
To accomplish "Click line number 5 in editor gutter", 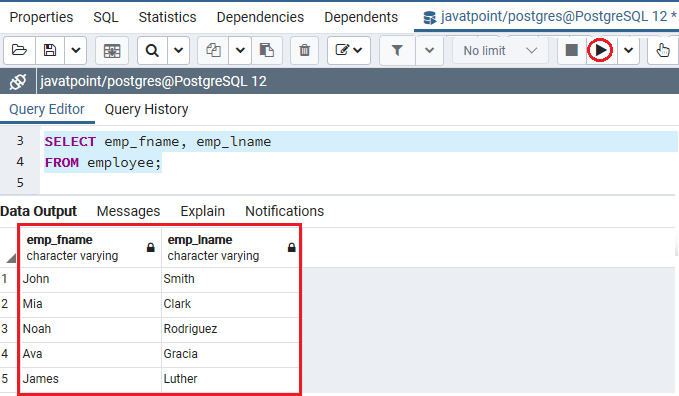I will click(20, 183).
